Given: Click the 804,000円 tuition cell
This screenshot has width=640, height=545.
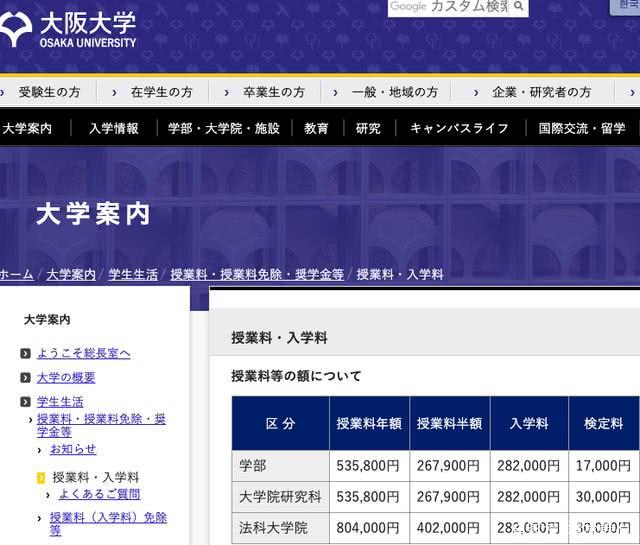Looking at the screenshot, I should tap(368, 528).
